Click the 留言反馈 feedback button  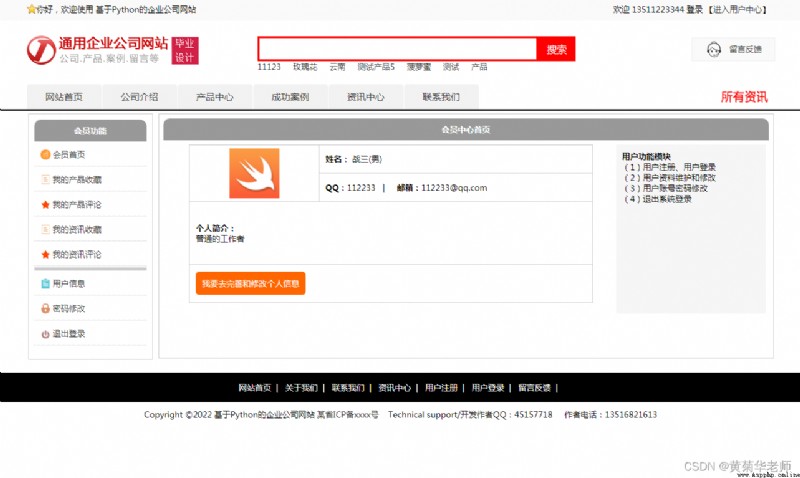(x=733, y=49)
